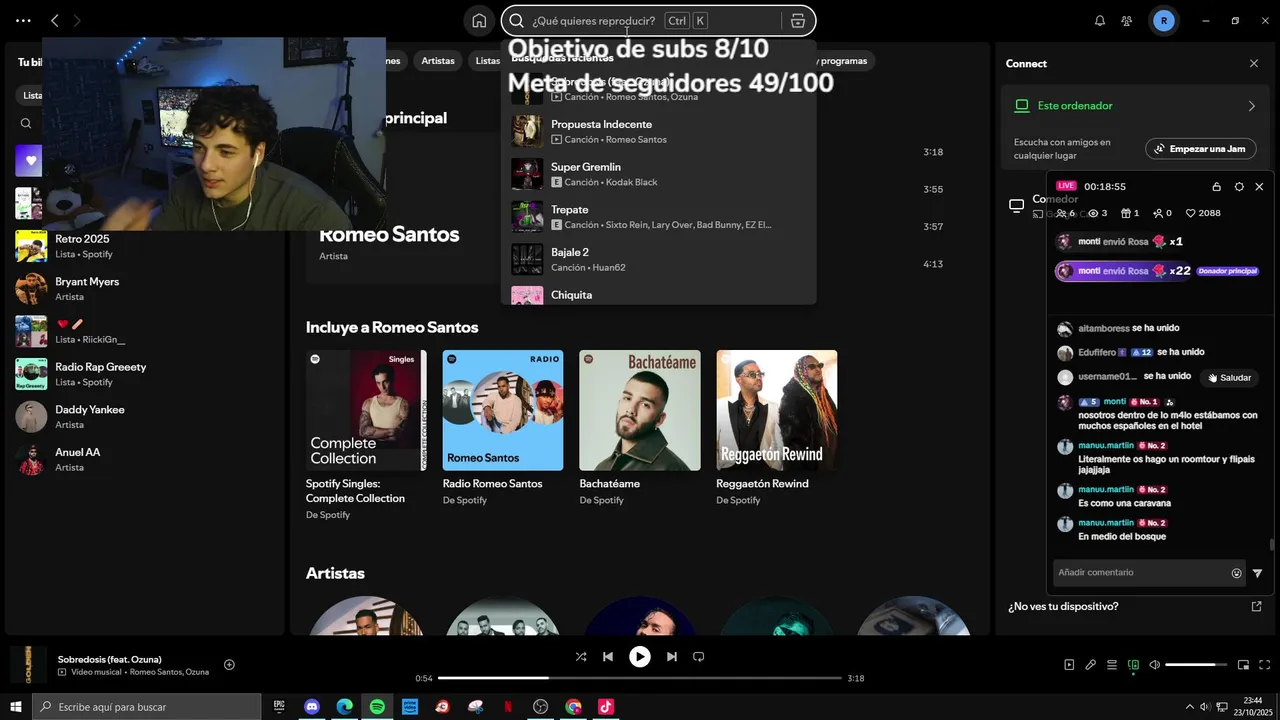Open Epic Games Launcher from the taskbar
Viewport: 1280px width, 720px height.
(x=279, y=707)
